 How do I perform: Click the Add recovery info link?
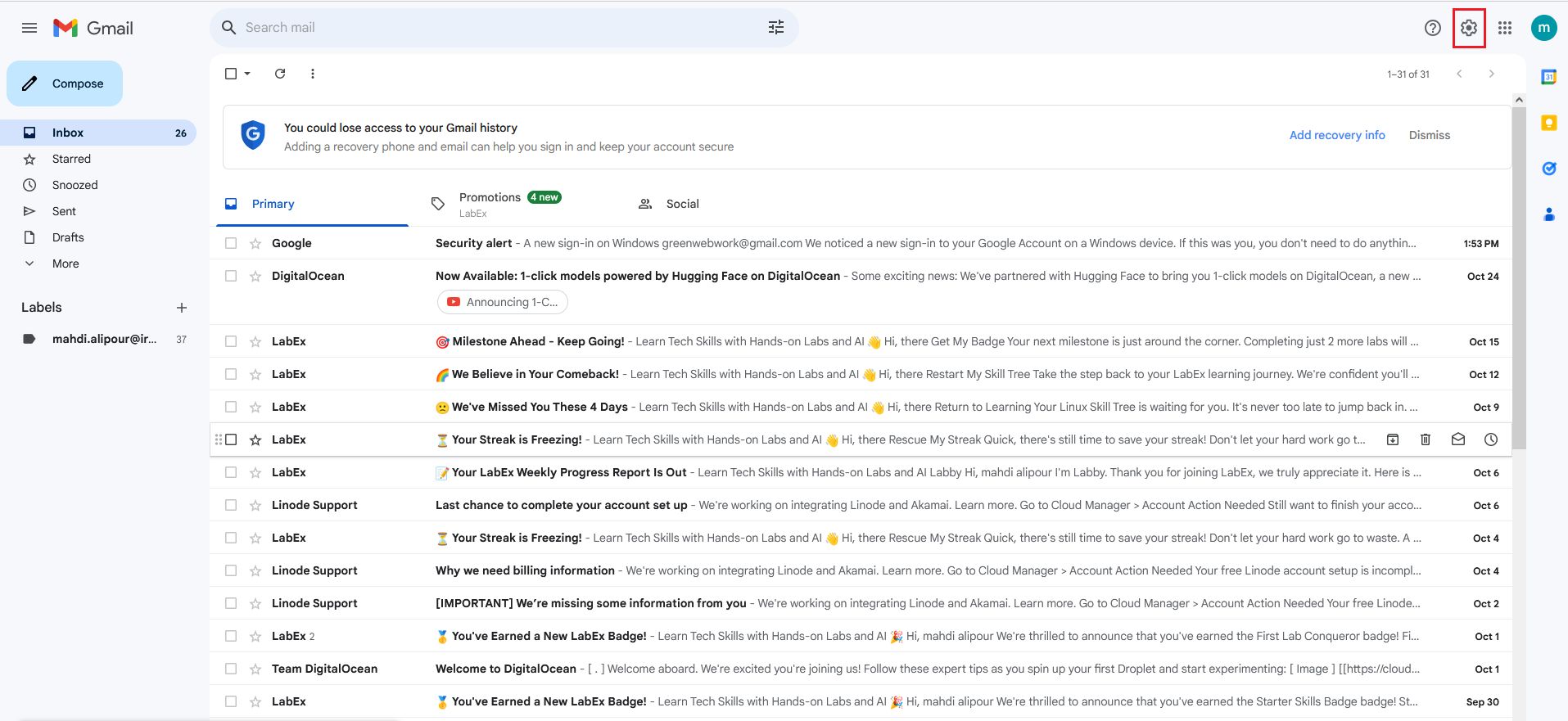1337,135
